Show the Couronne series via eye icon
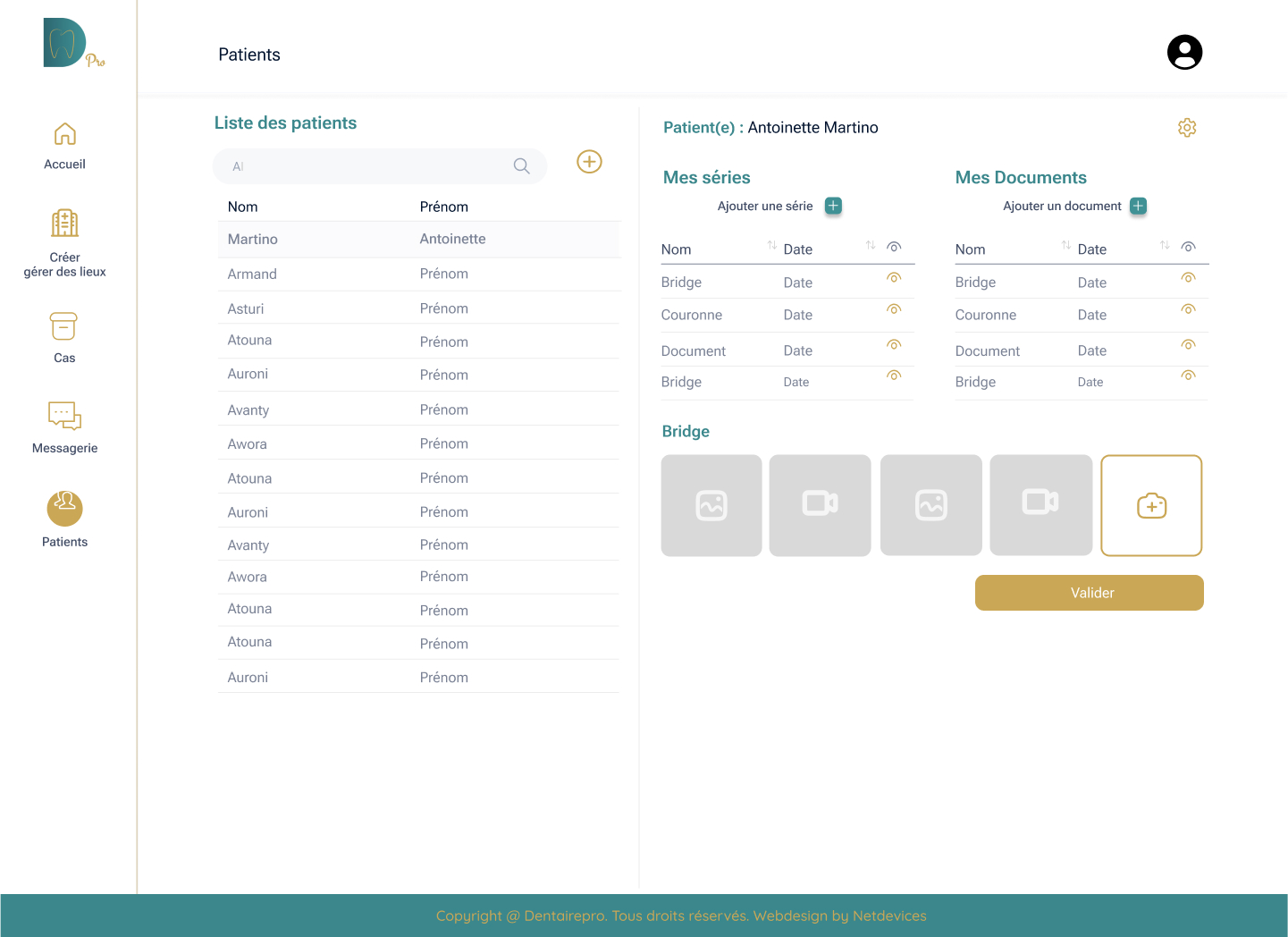This screenshot has width=1288, height=937. pyautogui.click(x=894, y=309)
